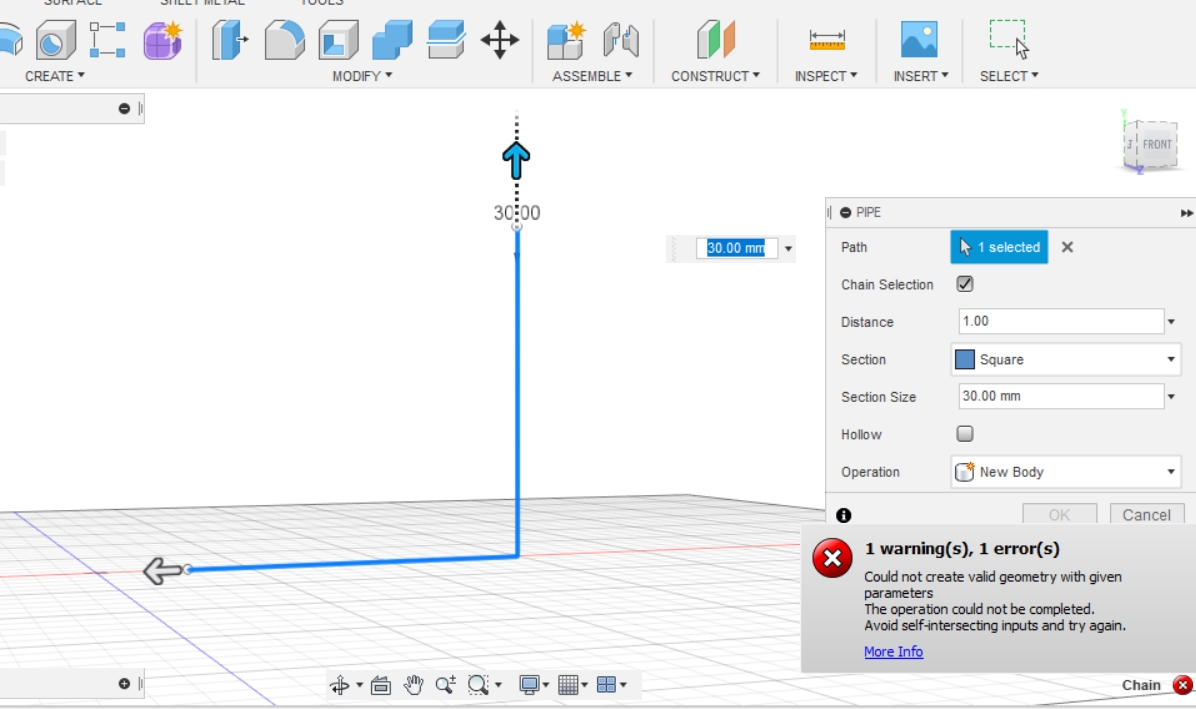1196x709 pixels.
Task: Open the MODIFY dropdown menu
Action: click(x=362, y=76)
